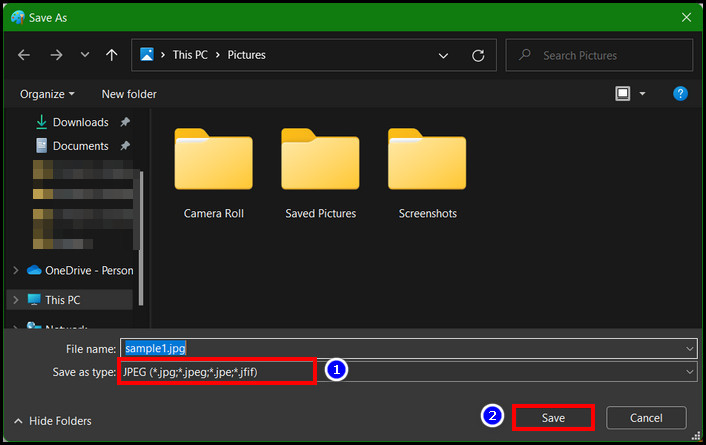Viewport: 706px width, 445px height.
Task: Open Downloads in the navigation pane
Action: tap(81, 122)
